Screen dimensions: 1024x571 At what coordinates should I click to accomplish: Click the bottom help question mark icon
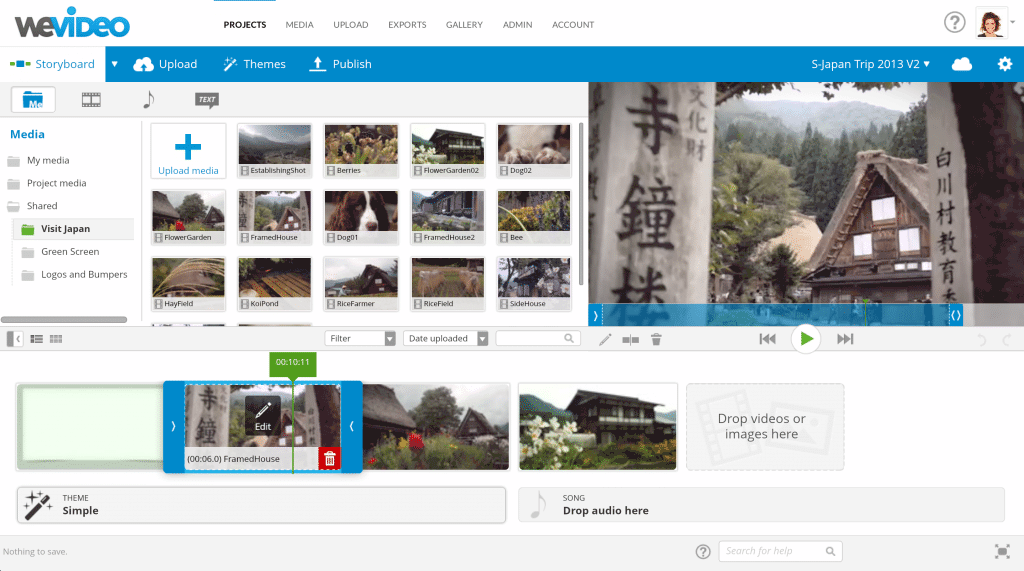click(x=703, y=551)
